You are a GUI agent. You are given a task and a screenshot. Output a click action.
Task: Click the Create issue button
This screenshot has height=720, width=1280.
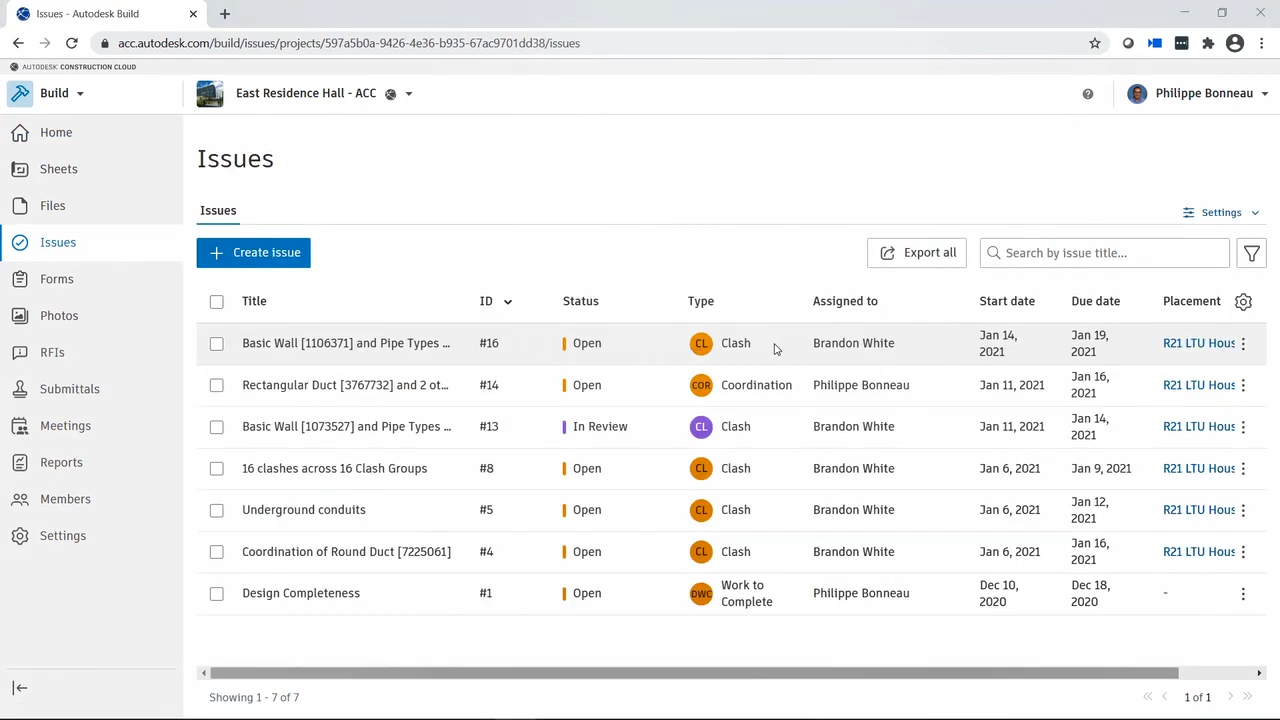pos(254,253)
